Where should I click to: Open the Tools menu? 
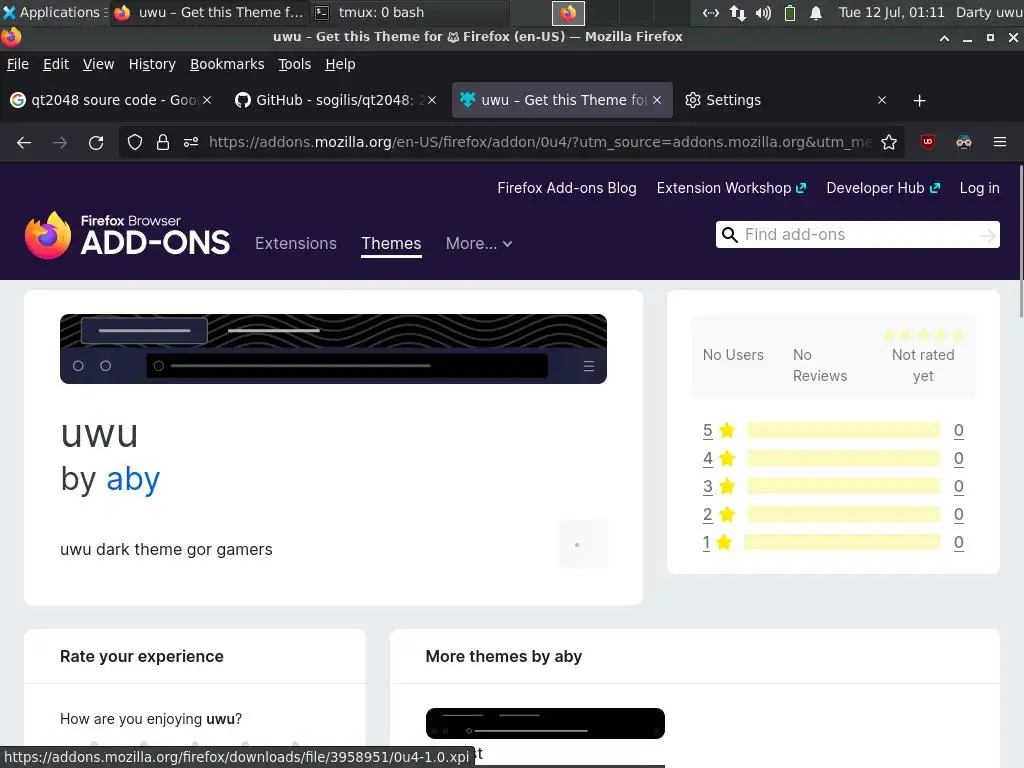click(x=295, y=64)
